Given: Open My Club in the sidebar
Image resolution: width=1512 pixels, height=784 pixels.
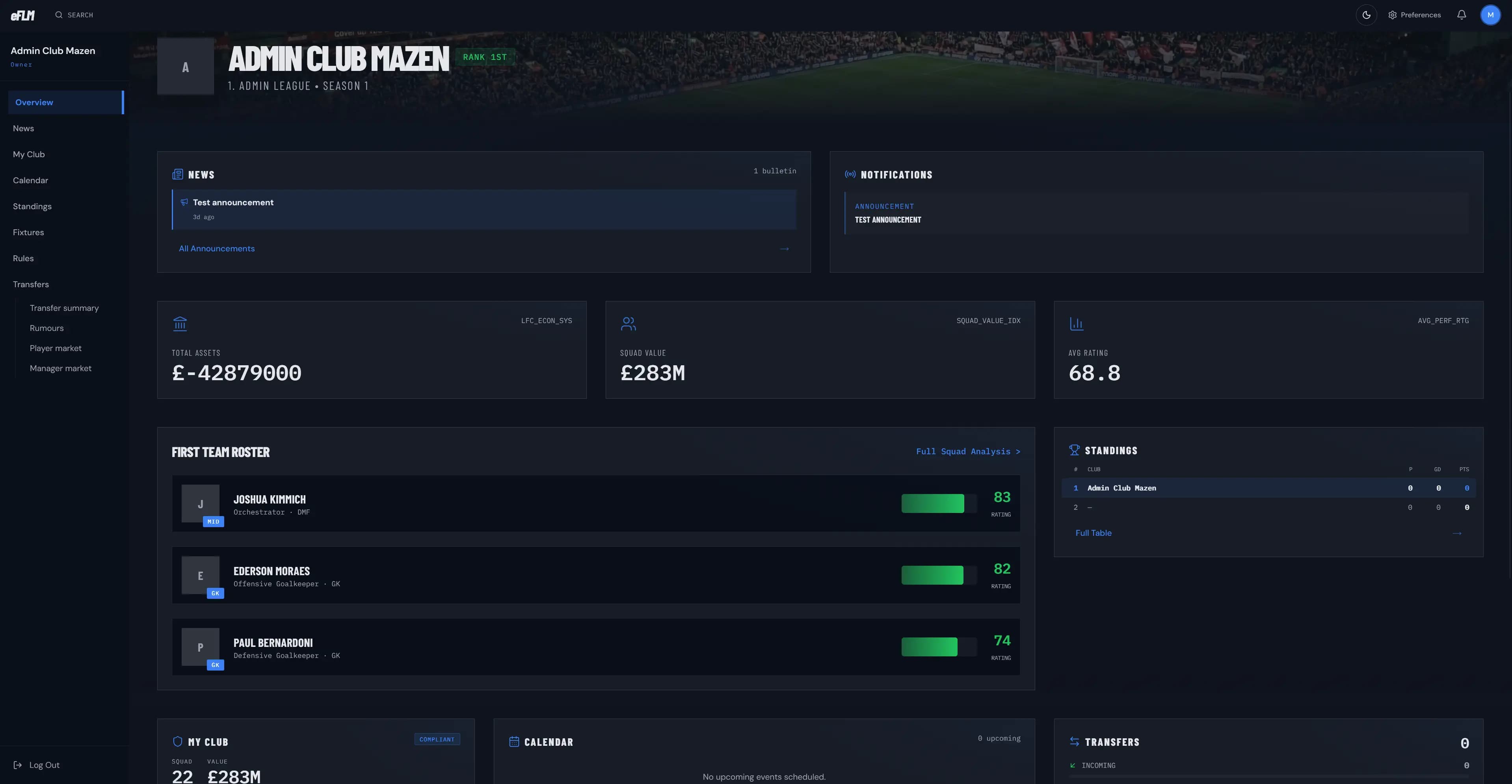Looking at the screenshot, I should (29, 154).
